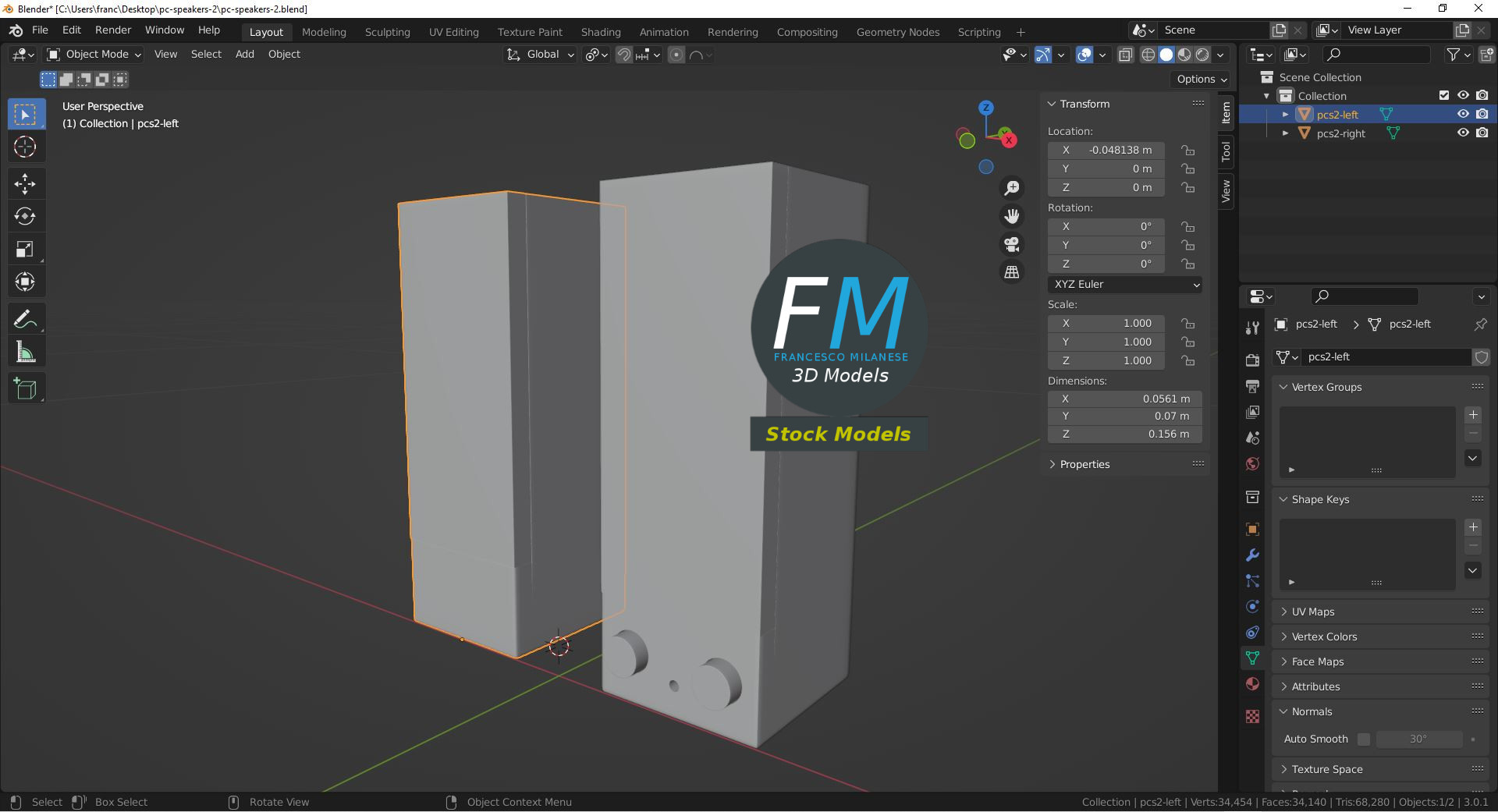Click the Location X value field
This screenshot has width=1498, height=812.
1106,151
